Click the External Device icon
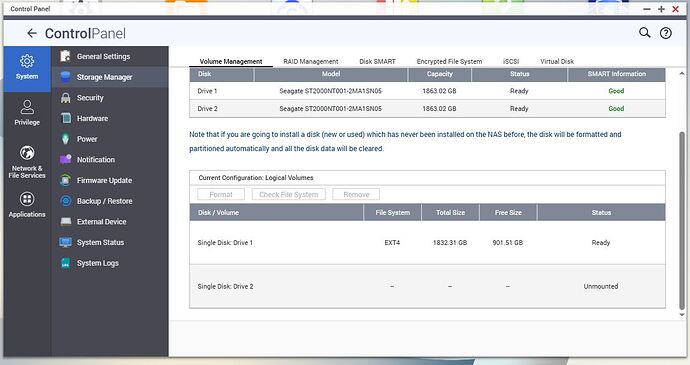Screen dimensions: 690x365 (66, 221)
